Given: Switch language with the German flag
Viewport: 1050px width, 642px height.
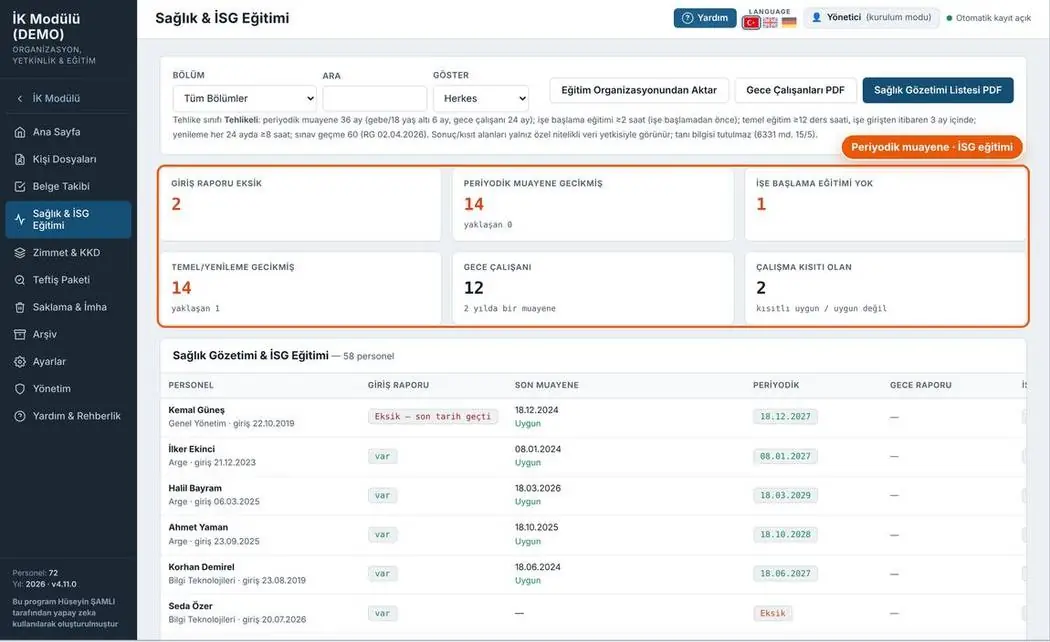Looking at the screenshot, I should [789, 23].
